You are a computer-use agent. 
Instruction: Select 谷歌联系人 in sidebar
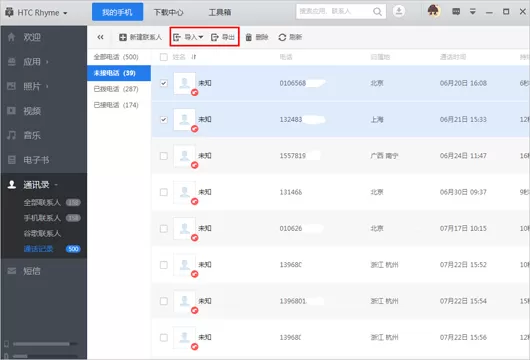tap(42, 234)
